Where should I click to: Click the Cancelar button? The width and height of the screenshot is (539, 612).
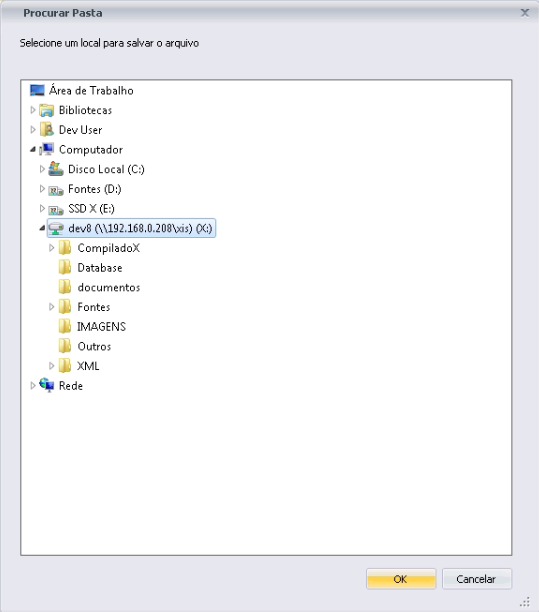click(x=476, y=579)
